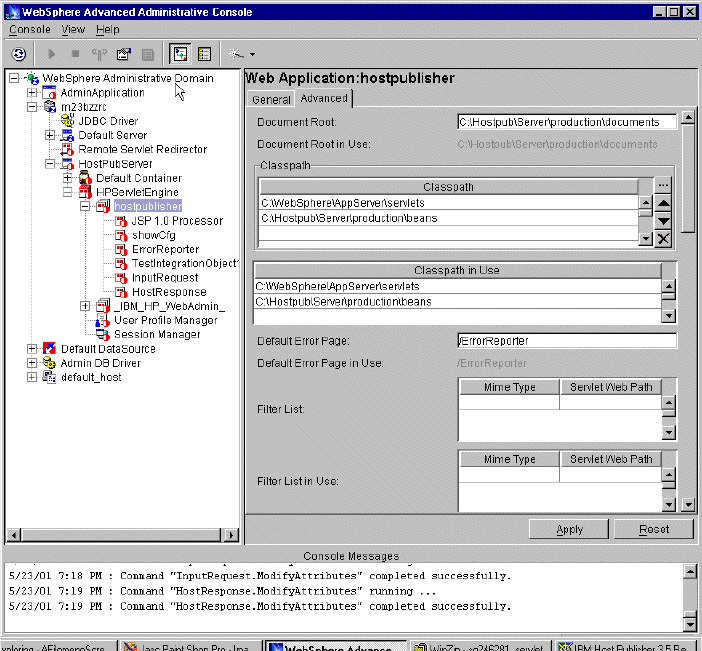
Task: Expand the AdminApplication node
Action: (32, 93)
